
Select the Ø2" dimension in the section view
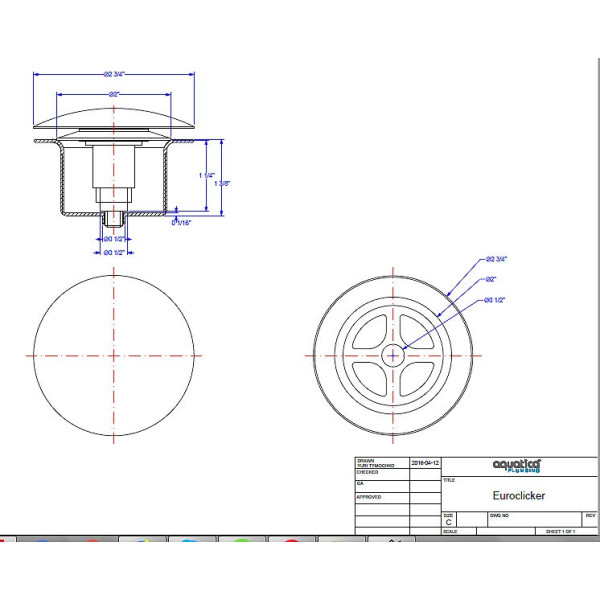114,95
